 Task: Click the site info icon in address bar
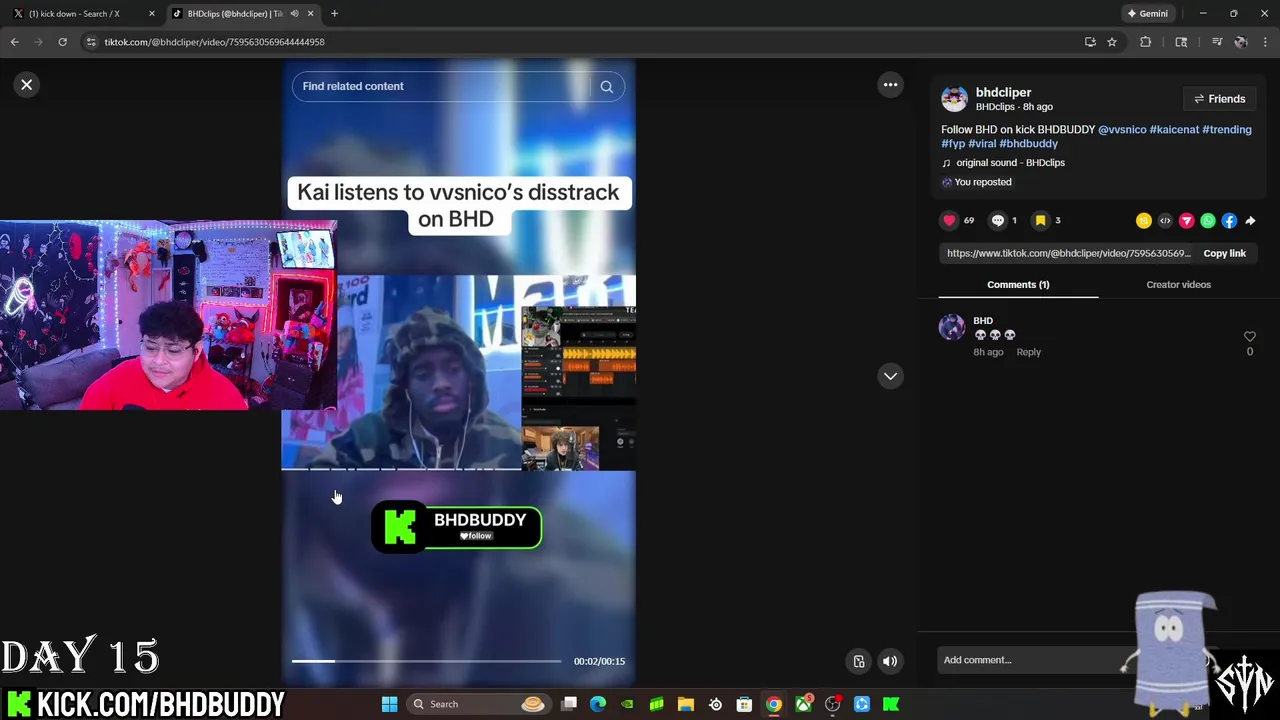coord(91,42)
